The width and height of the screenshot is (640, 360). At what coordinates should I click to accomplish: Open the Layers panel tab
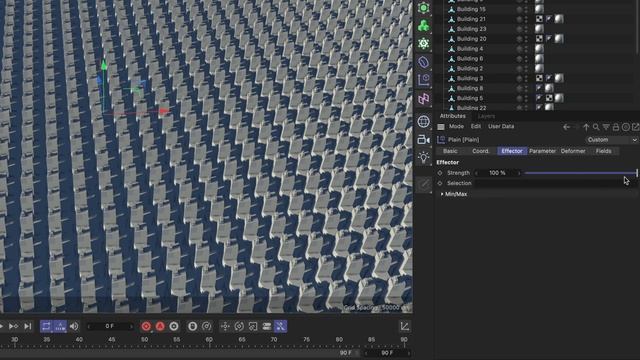[x=486, y=116]
